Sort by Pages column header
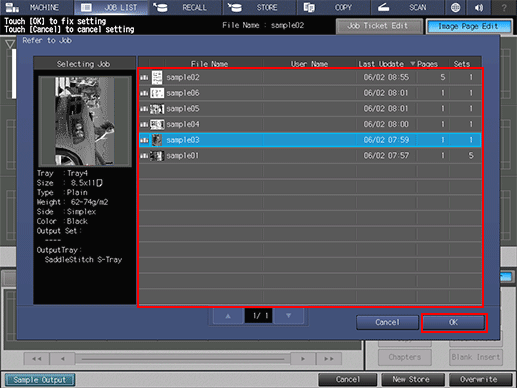 click(427, 64)
